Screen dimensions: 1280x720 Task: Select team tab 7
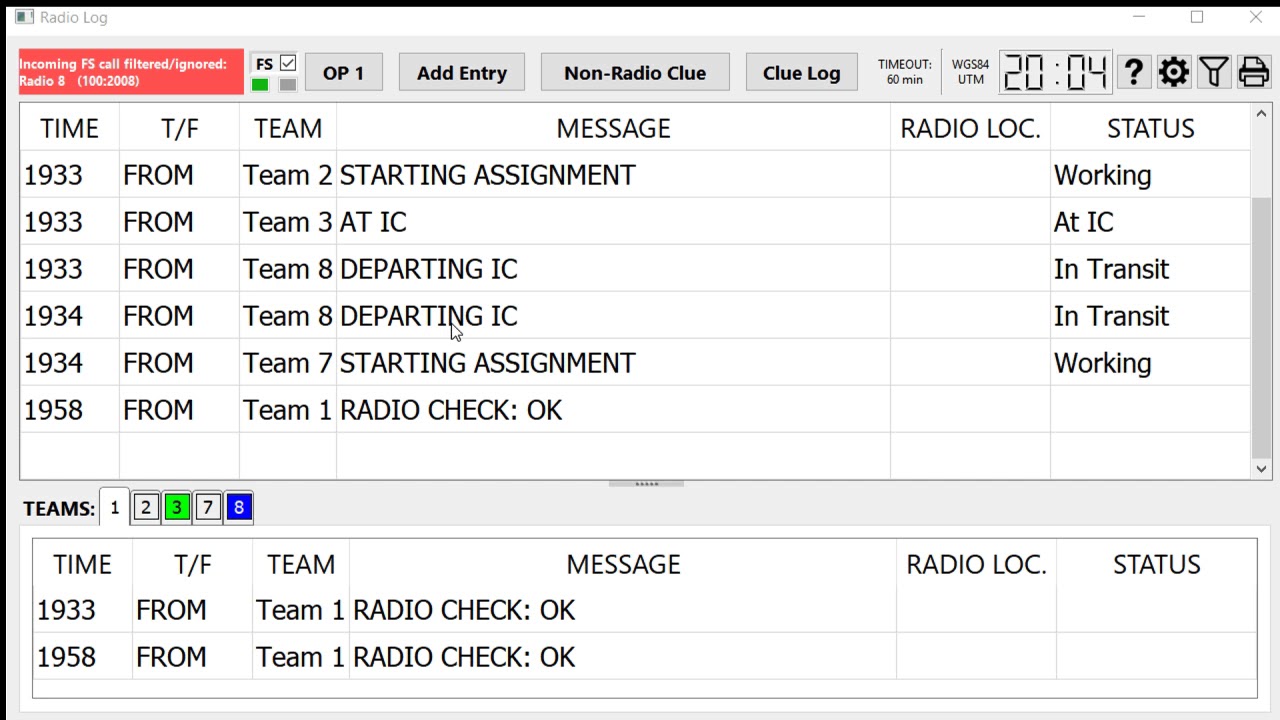coord(208,508)
